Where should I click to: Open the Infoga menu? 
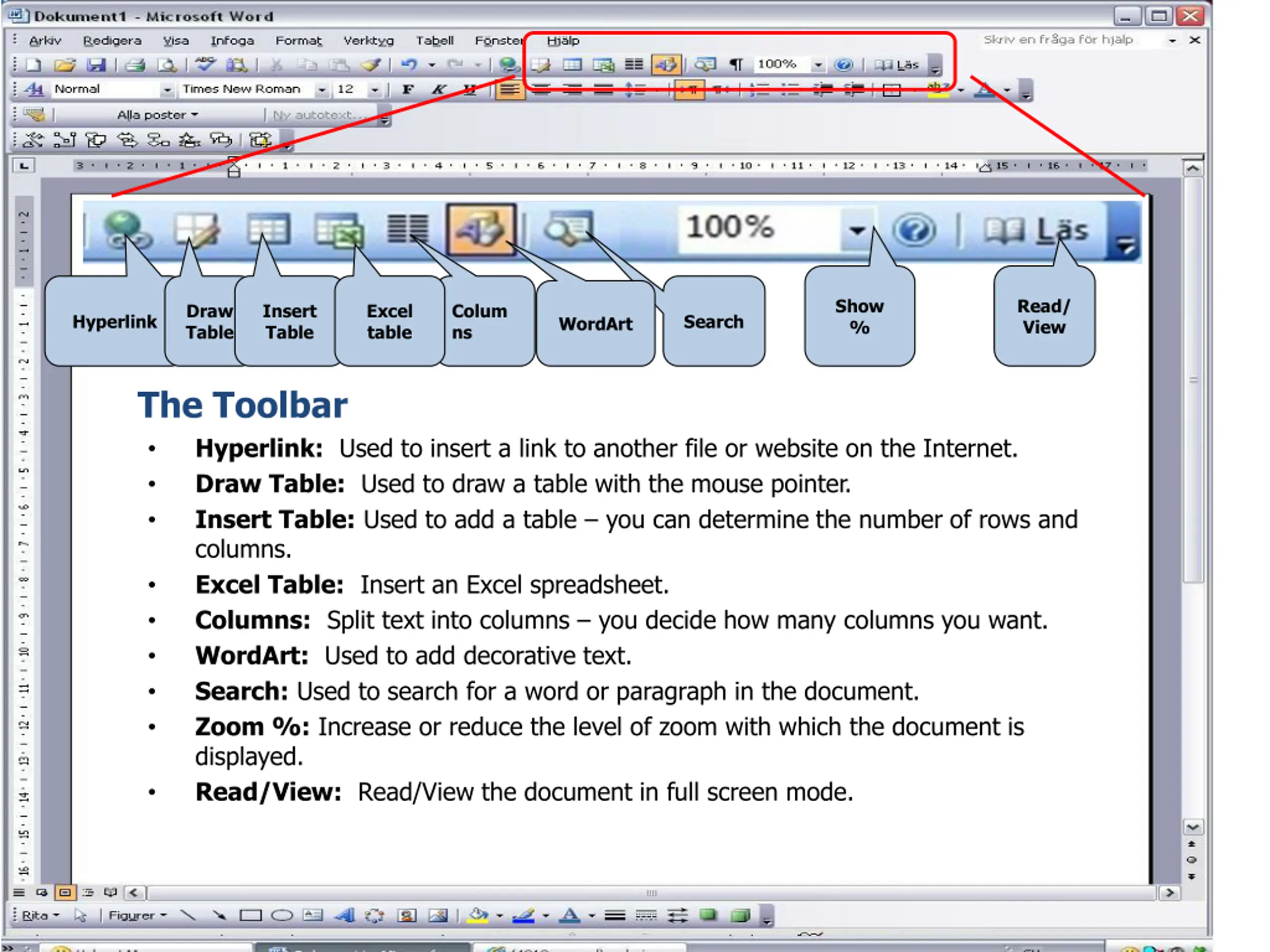point(232,41)
